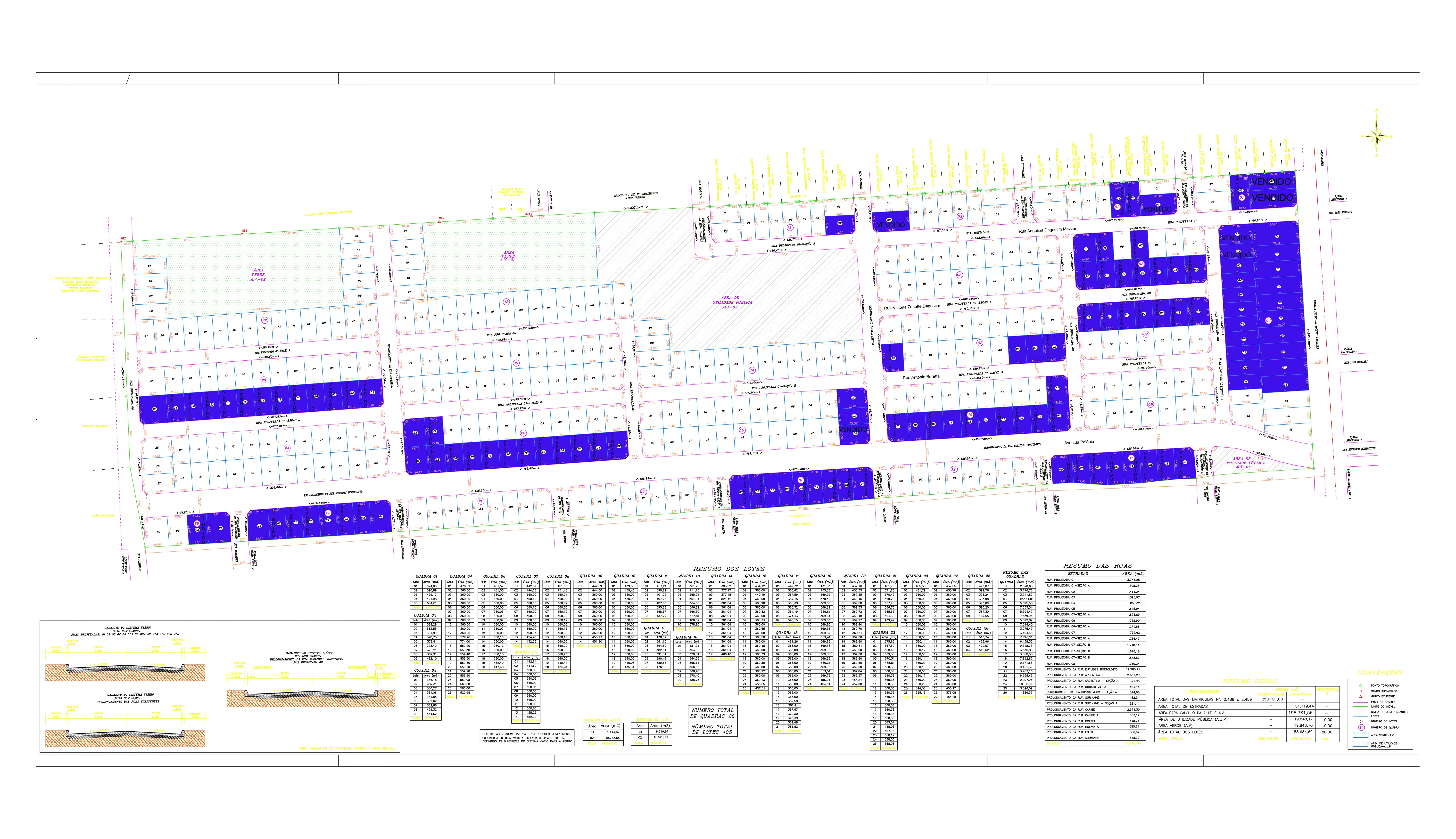
Task: Click the Ponto Topográfico legend symbol
Action: point(1360,685)
